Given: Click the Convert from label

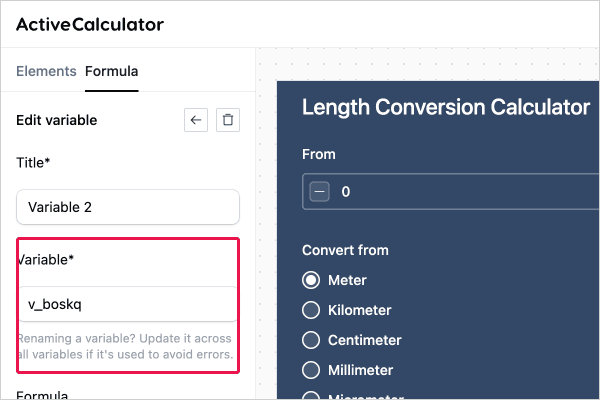Looking at the screenshot, I should 345,250.
